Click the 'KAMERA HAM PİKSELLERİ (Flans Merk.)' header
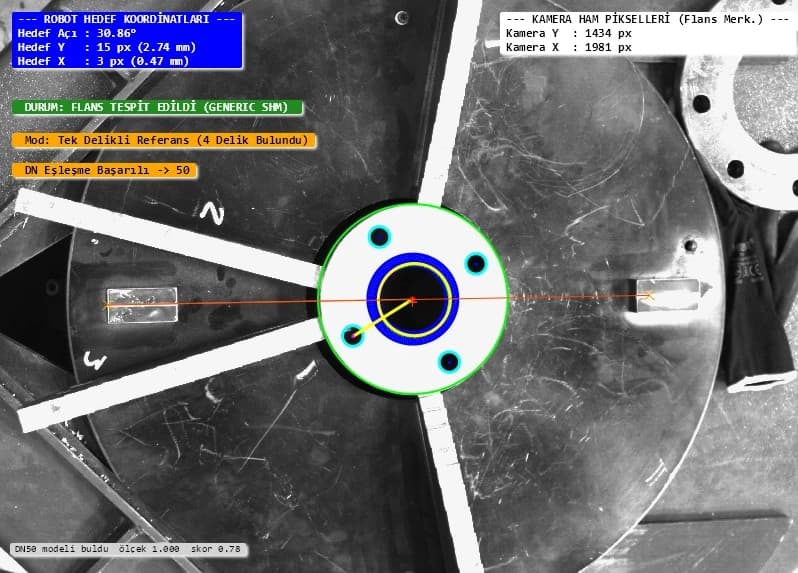The height and width of the screenshot is (573, 798). 647,19
